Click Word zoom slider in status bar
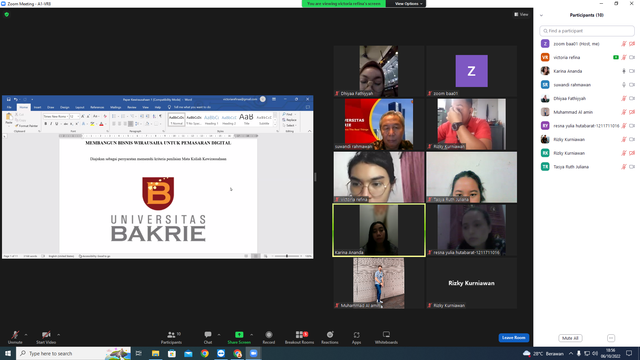640x360 pixels. [x=287, y=256]
